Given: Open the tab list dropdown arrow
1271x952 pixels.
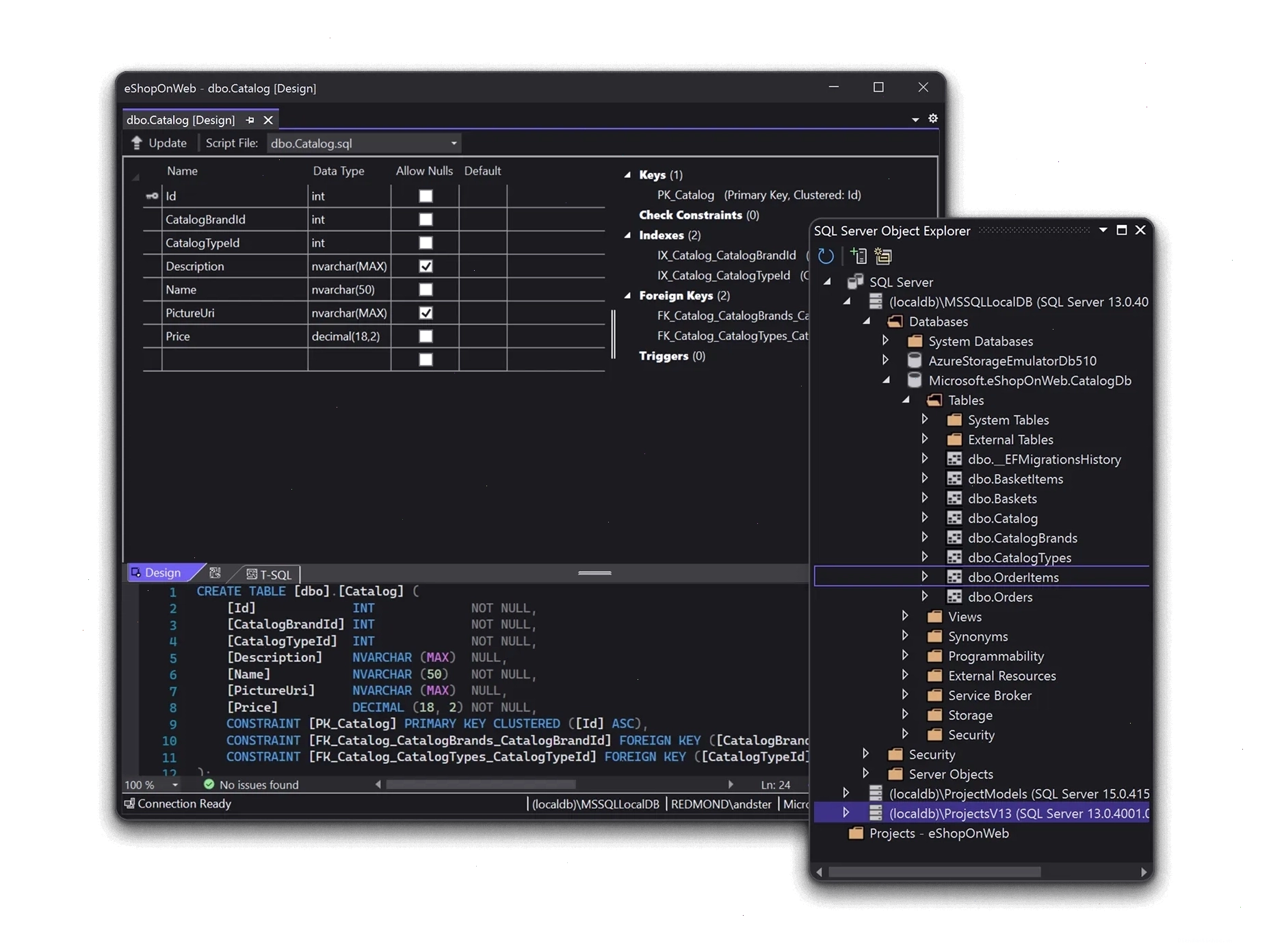Looking at the screenshot, I should pos(915,120).
